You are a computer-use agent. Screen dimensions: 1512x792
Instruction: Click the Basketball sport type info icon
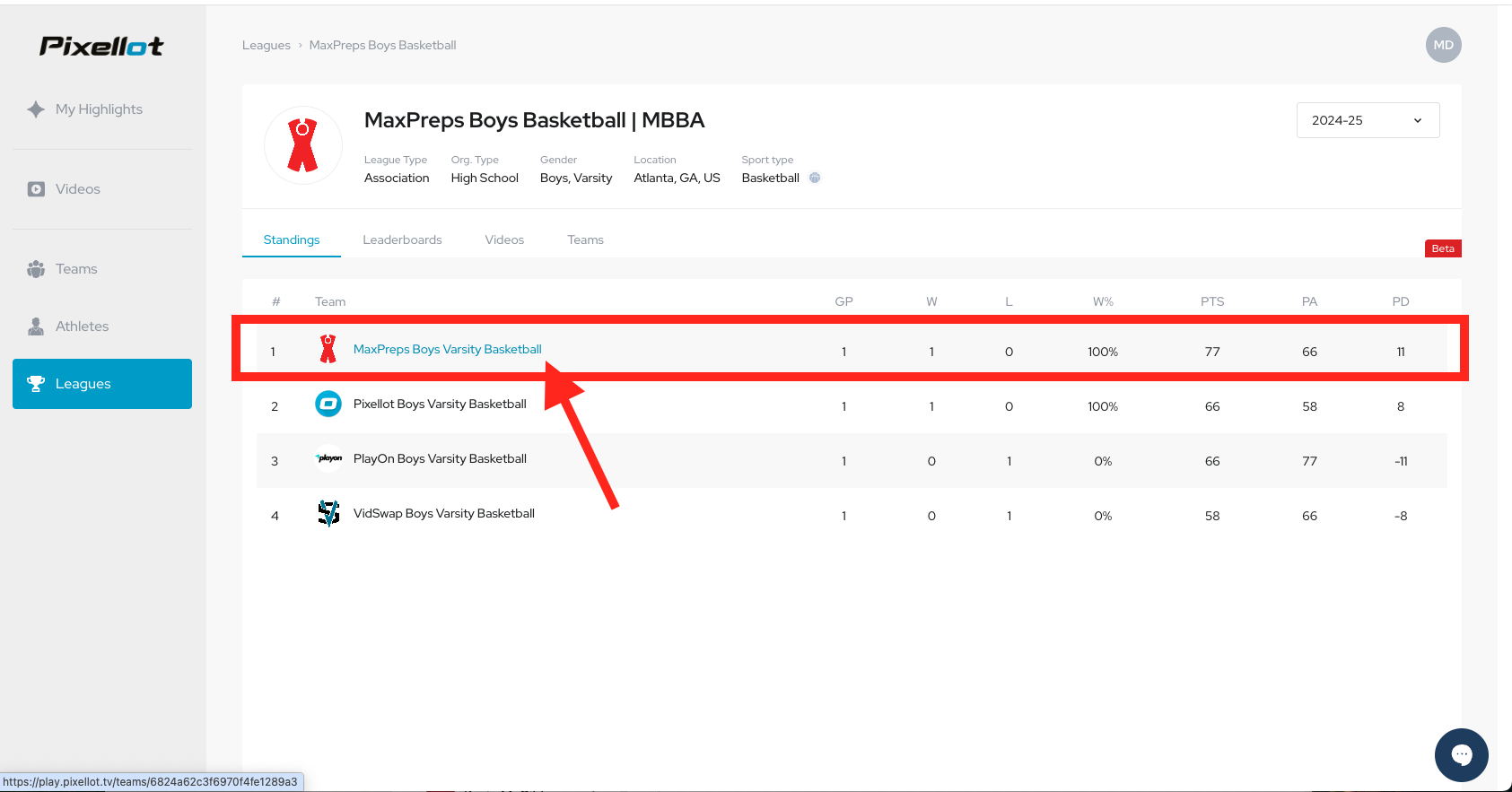click(x=815, y=178)
